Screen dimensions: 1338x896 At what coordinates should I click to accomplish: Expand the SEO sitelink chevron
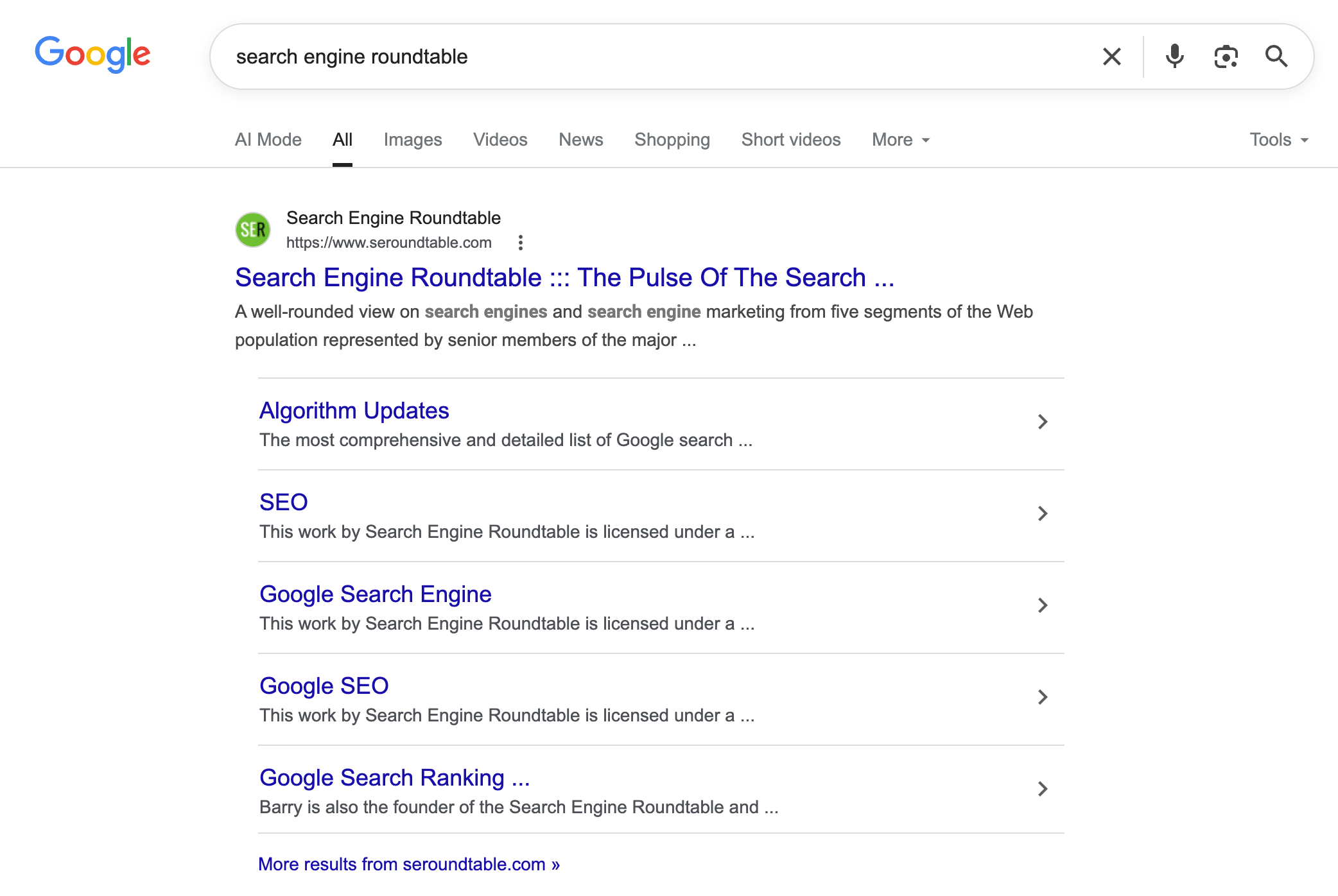click(1042, 513)
